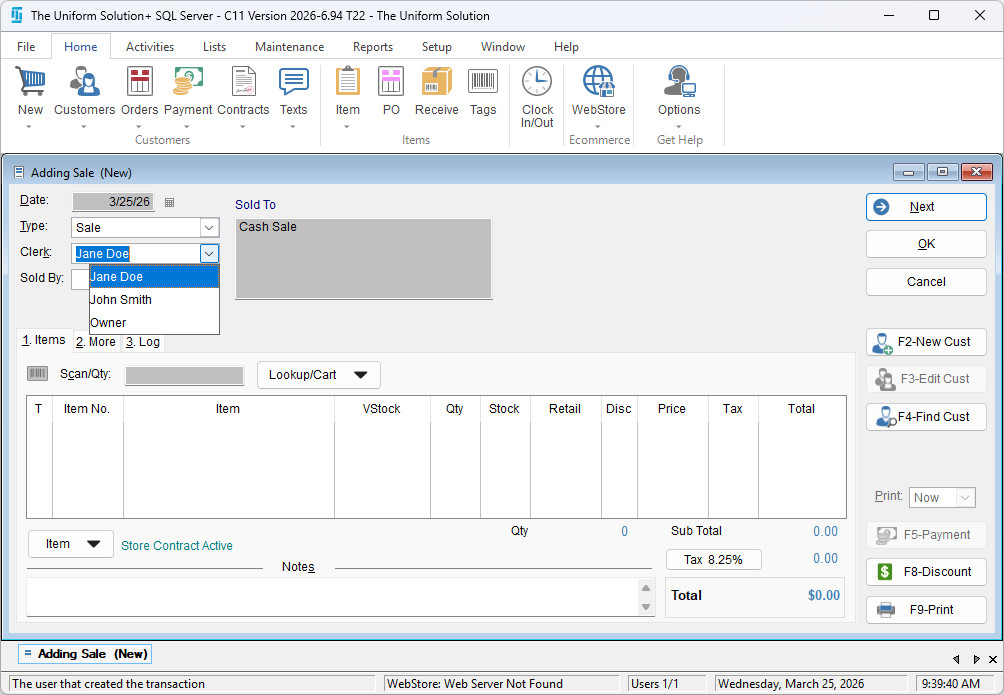
Task: Open the Customers ribbon icon
Action: pos(84,83)
